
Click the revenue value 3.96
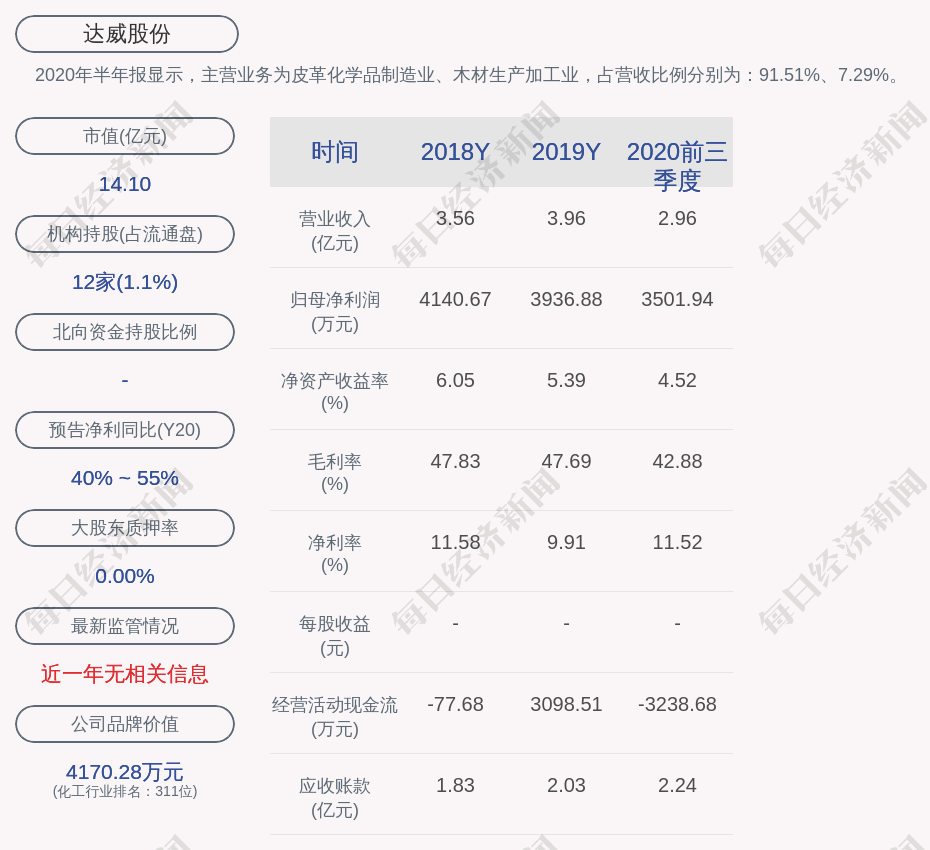click(x=566, y=218)
